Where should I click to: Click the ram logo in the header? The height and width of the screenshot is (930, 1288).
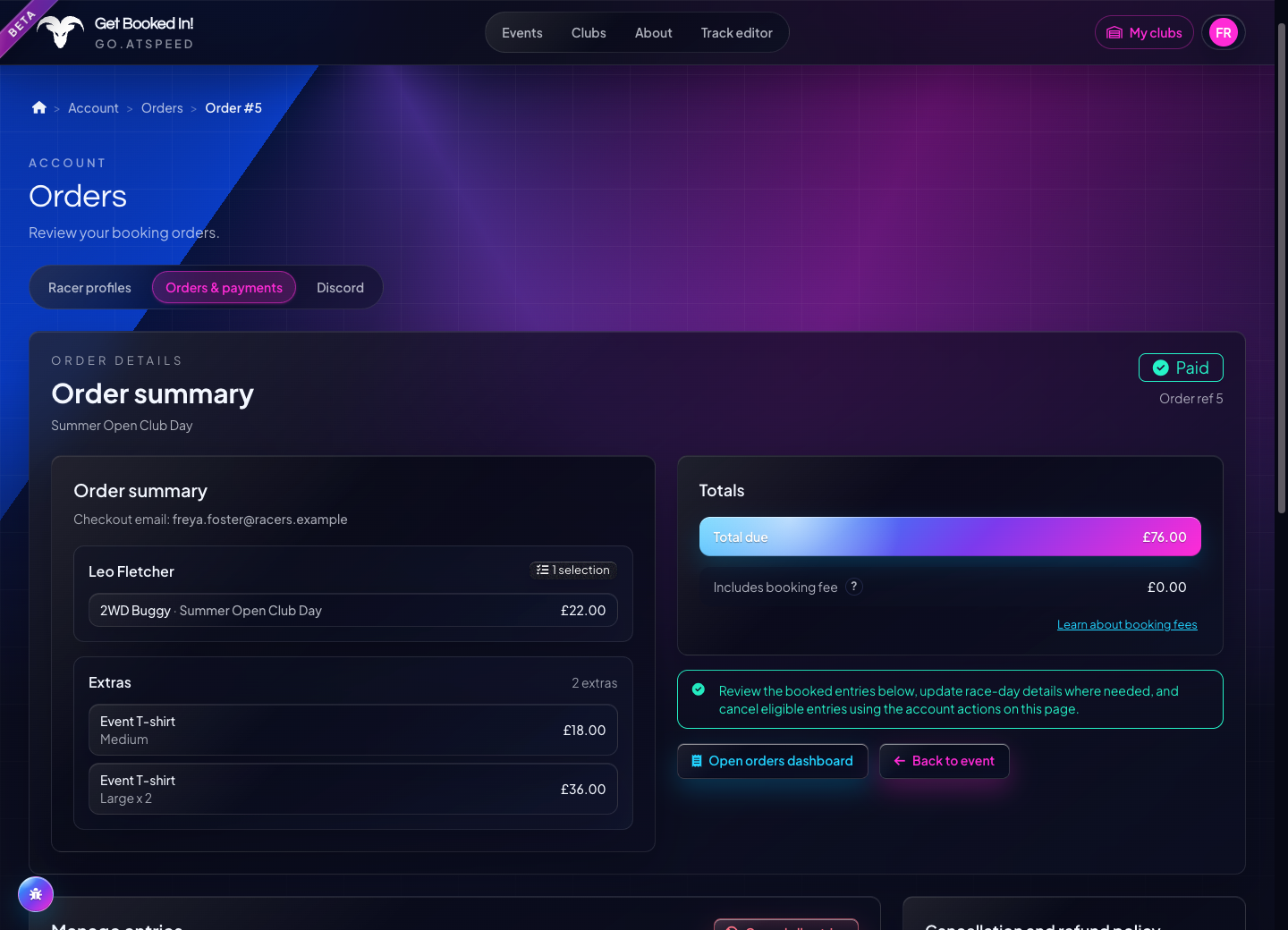pos(60,32)
